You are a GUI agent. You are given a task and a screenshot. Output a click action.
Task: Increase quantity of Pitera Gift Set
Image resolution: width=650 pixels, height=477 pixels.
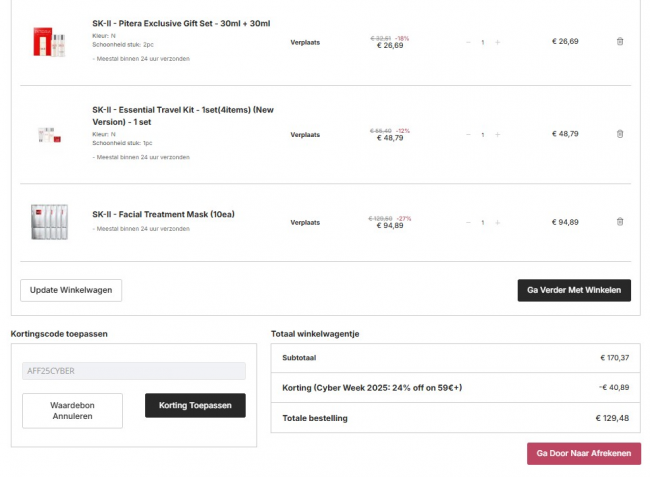497,42
